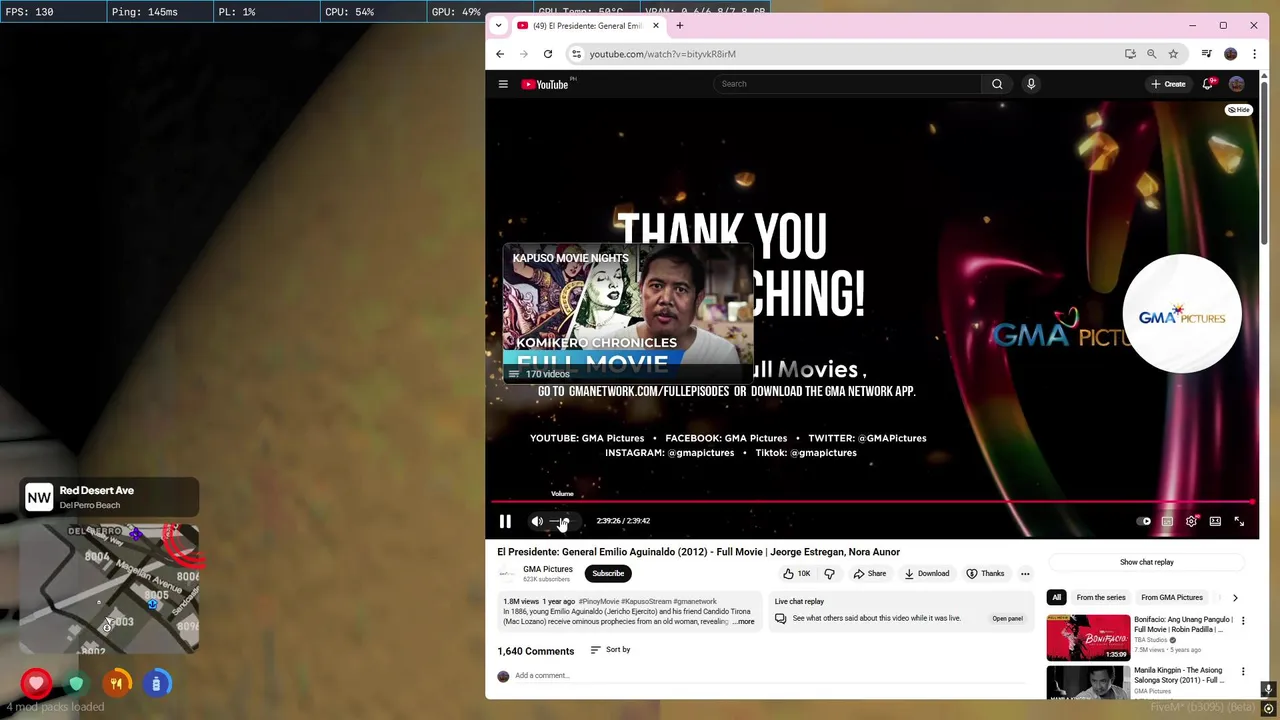Open YouTube account avatar menu

1237,84
